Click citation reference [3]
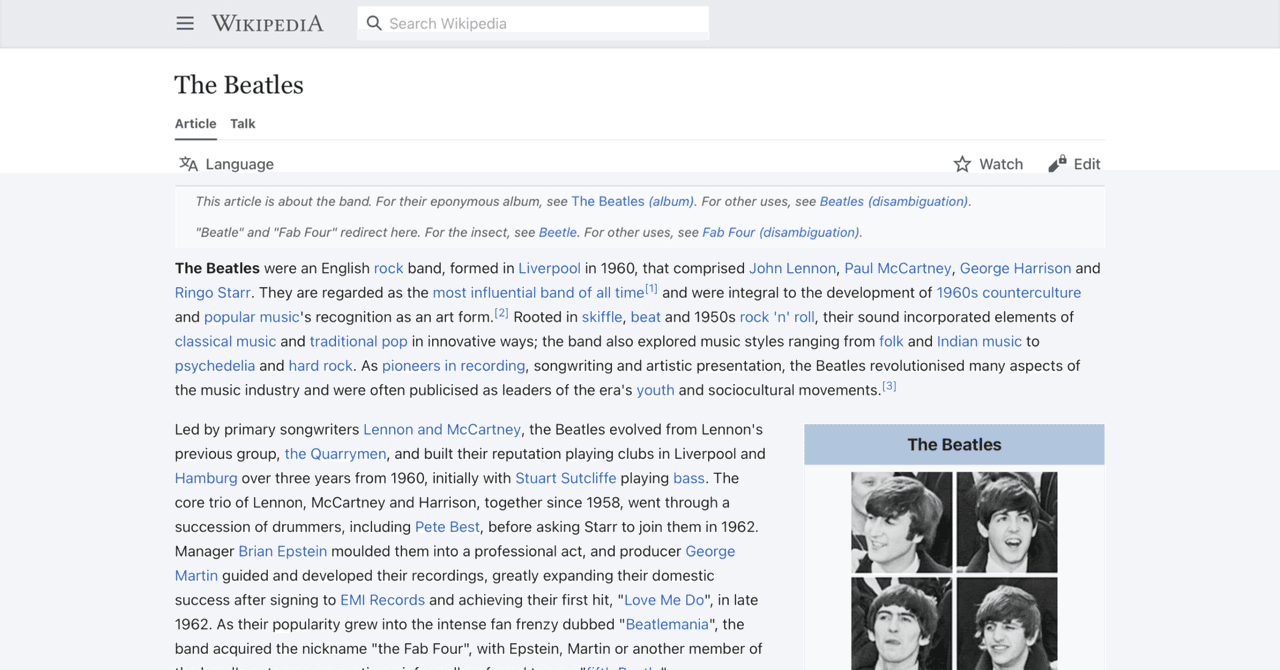Screen dimensions: 1280x670 pyautogui.click(x=889, y=385)
